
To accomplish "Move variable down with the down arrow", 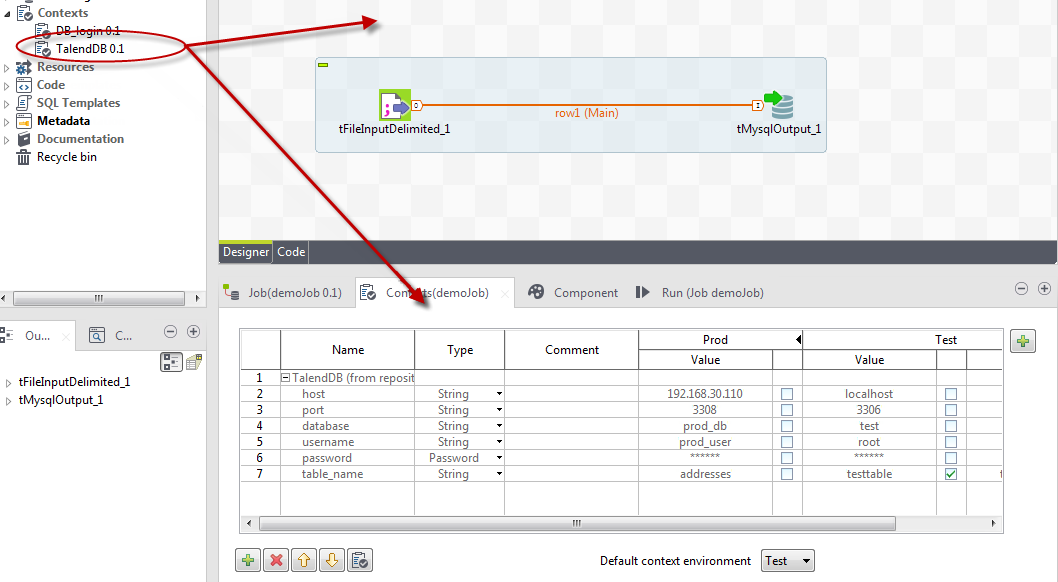I will (333, 561).
